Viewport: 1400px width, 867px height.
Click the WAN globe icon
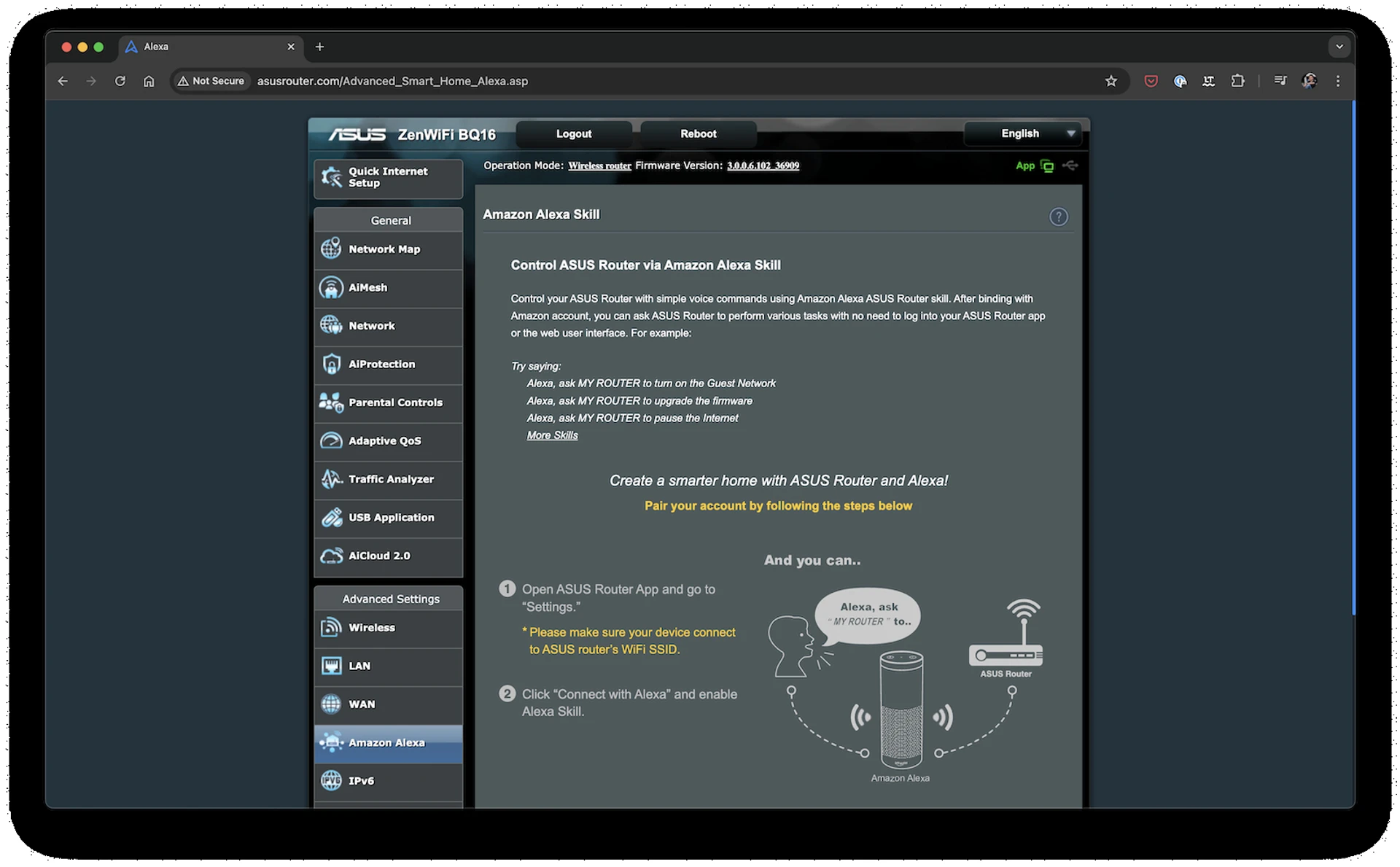[331, 704]
